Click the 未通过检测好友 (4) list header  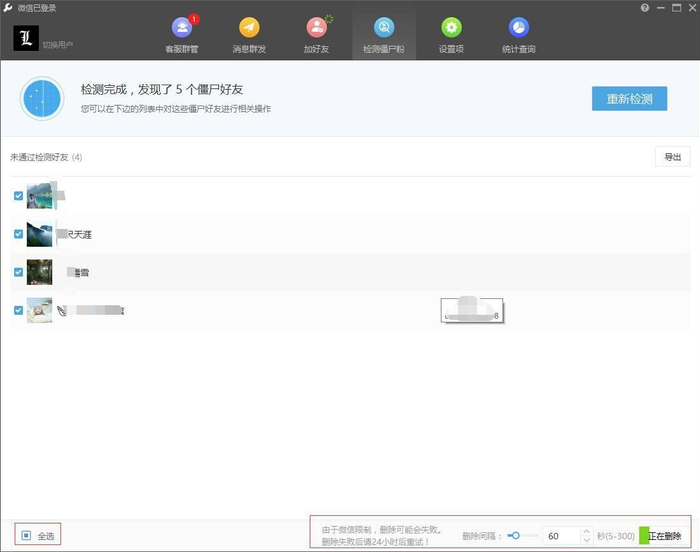46,157
